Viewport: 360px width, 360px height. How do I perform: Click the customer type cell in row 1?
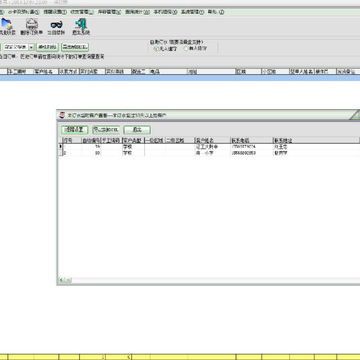click(133, 146)
